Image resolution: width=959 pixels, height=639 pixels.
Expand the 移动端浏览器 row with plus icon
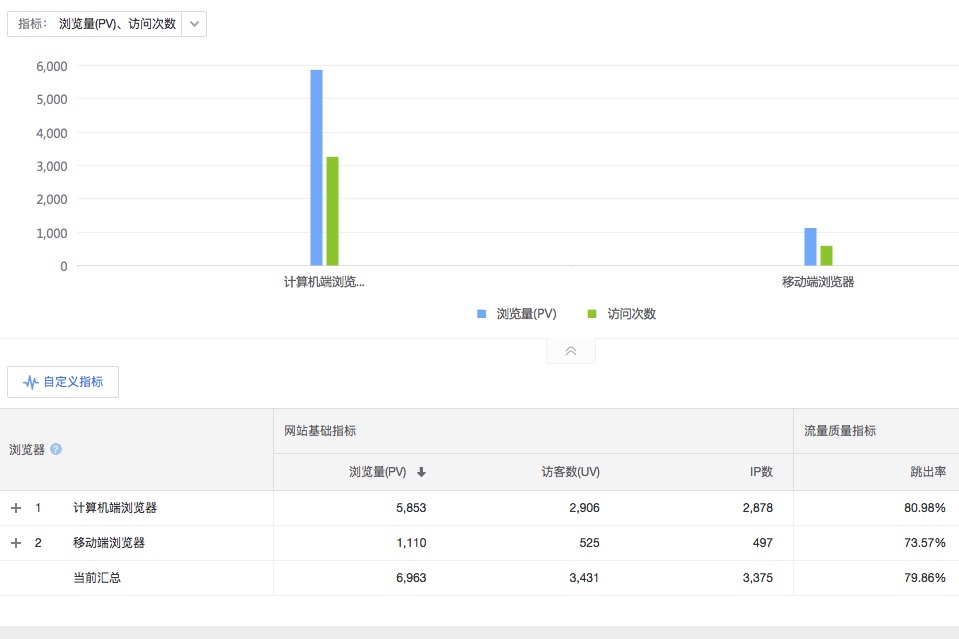pos(16,543)
